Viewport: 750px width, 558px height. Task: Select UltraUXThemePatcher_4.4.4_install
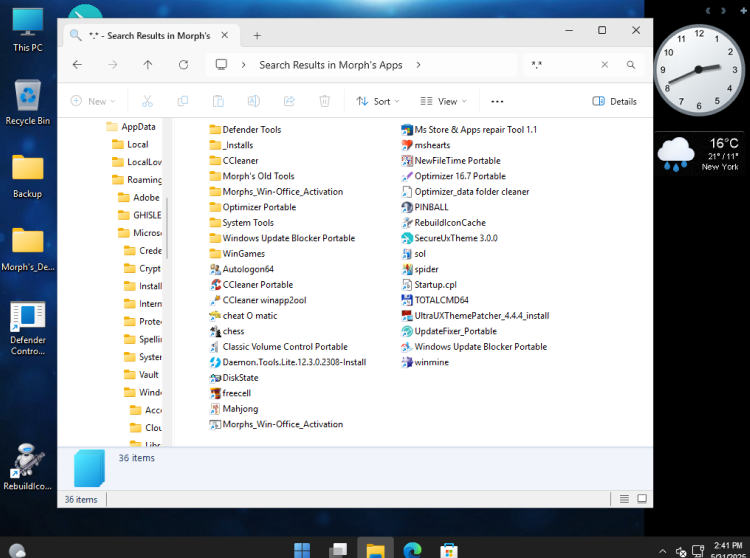coord(475,316)
